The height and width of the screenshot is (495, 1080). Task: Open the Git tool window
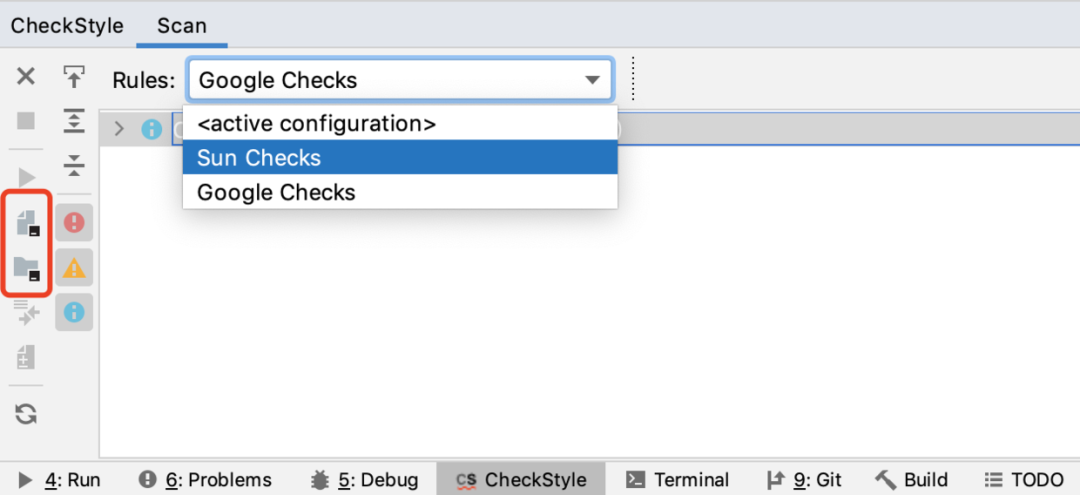click(804, 480)
